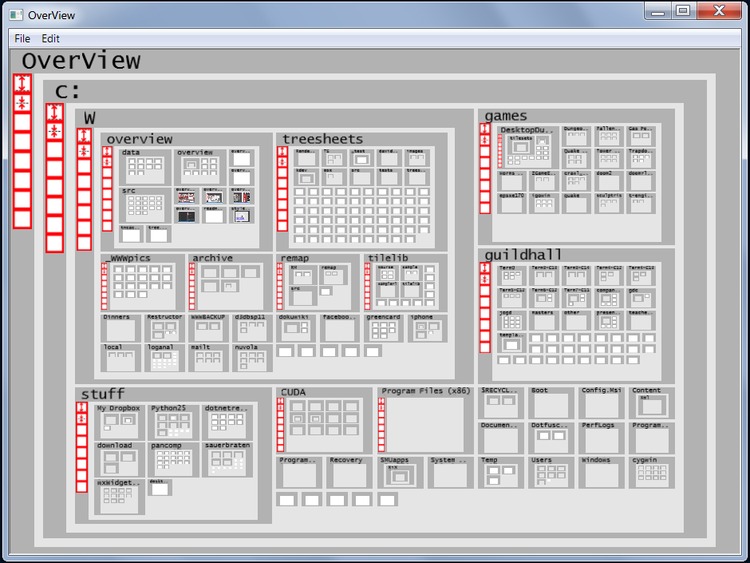Click the top red icon beside Program Files (x86)

point(381,402)
